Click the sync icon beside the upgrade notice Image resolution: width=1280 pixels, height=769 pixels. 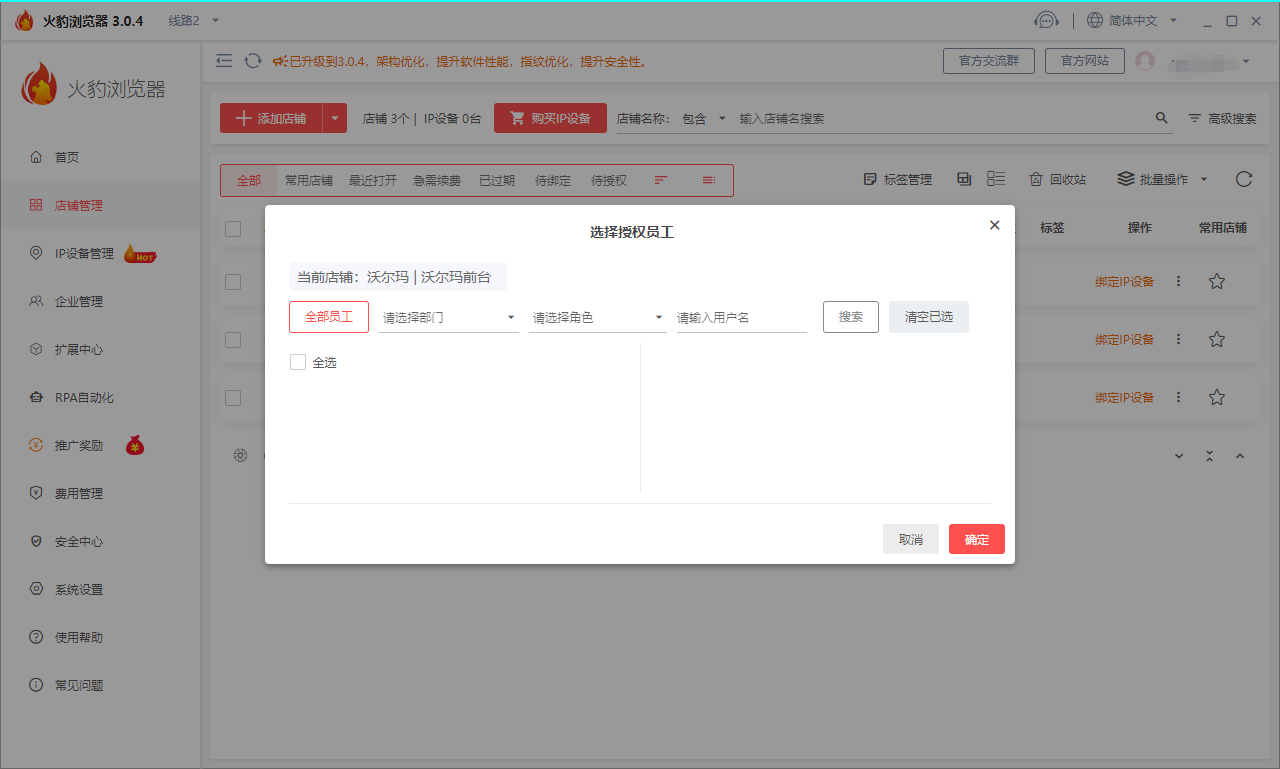pos(253,61)
